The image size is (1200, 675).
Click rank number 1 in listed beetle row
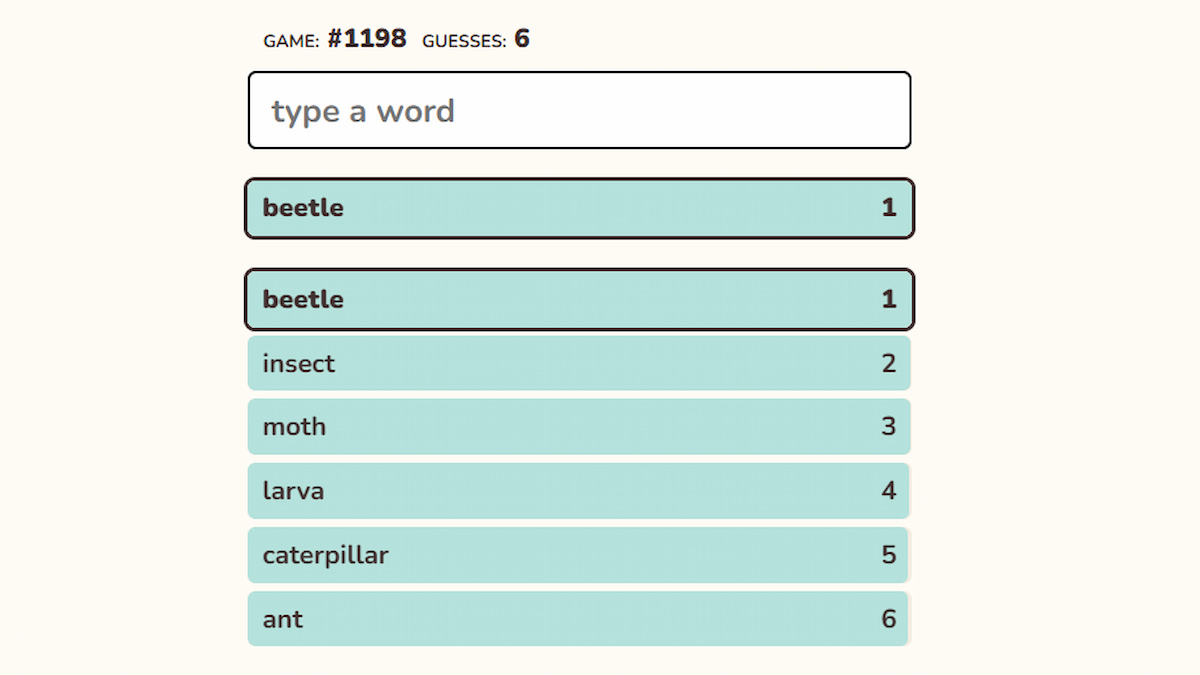pos(889,299)
